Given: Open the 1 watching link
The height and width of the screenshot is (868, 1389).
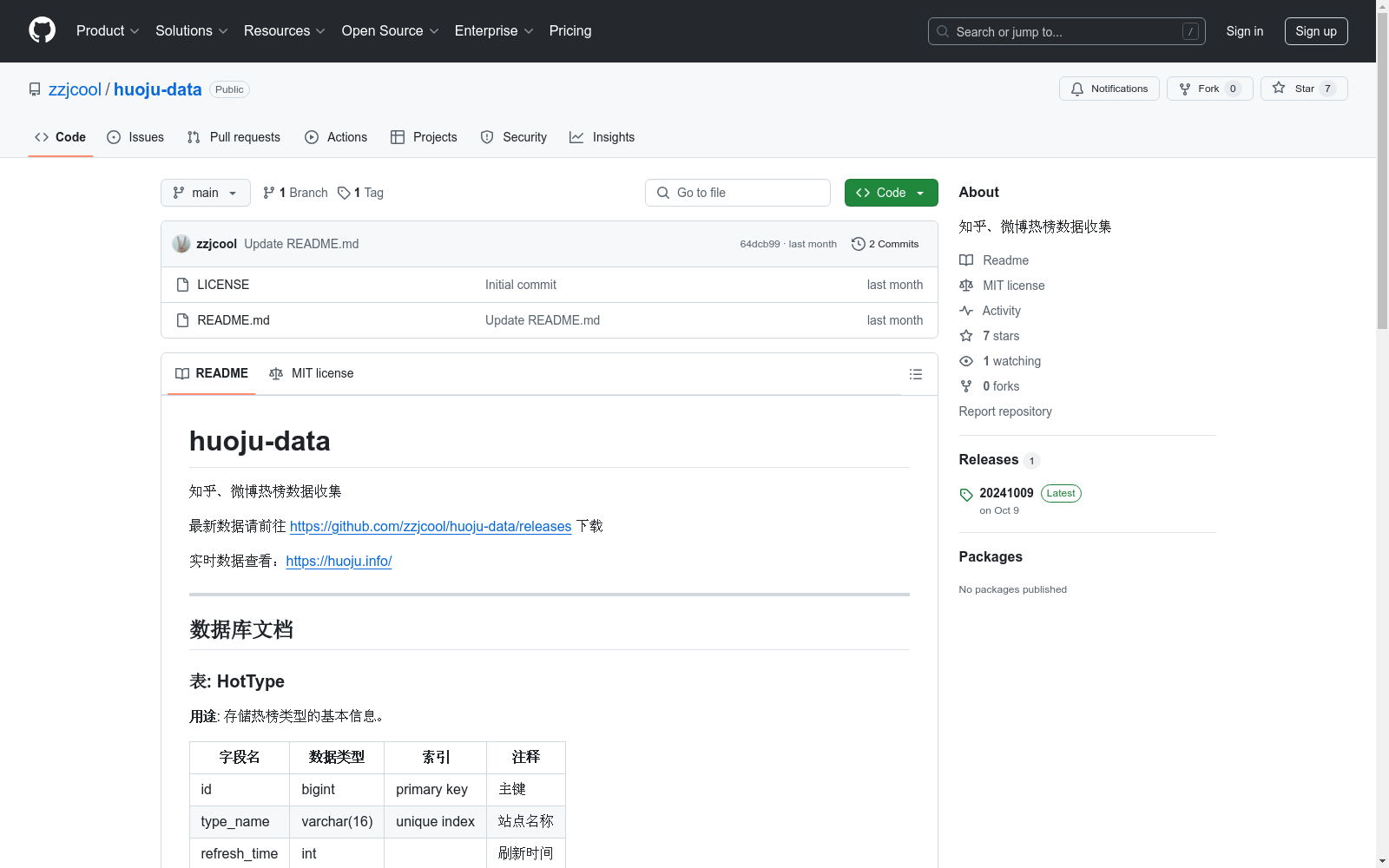Looking at the screenshot, I should [1011, 361].
